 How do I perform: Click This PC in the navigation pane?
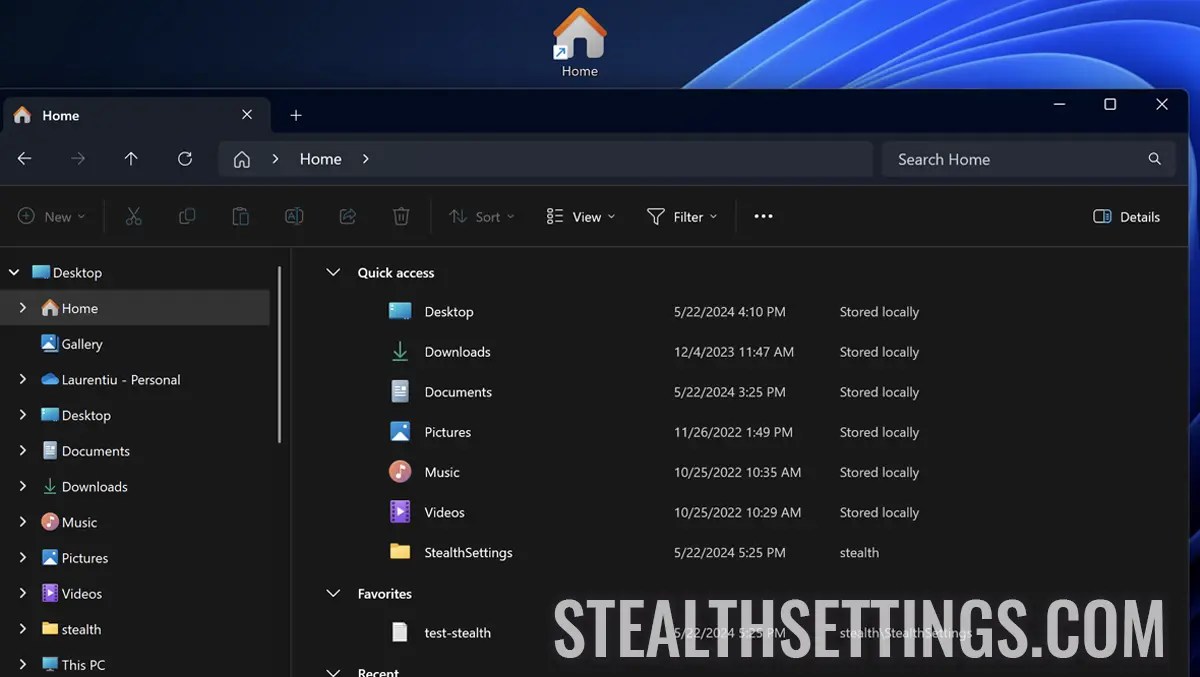pos(73,665)
